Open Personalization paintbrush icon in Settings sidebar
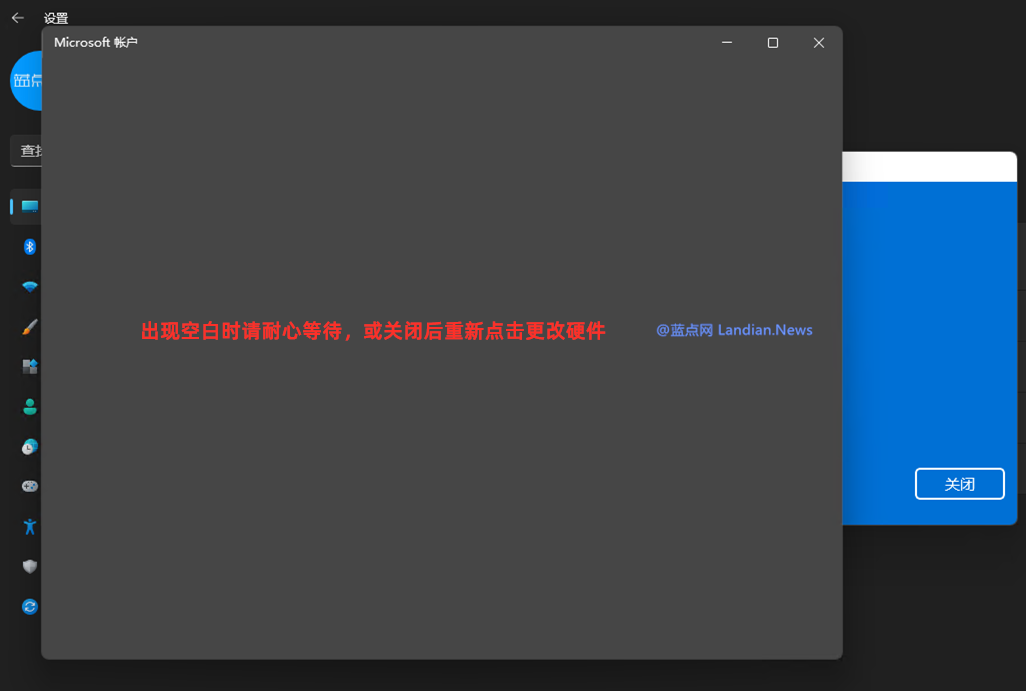 [x=29, y=327]
